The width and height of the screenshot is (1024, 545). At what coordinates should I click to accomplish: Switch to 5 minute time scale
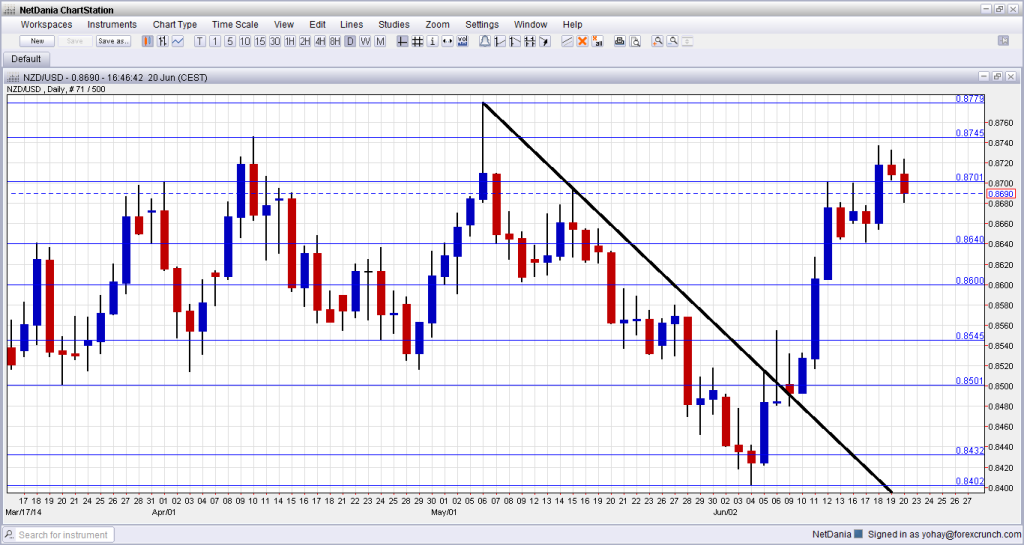(x=230, y=41)
